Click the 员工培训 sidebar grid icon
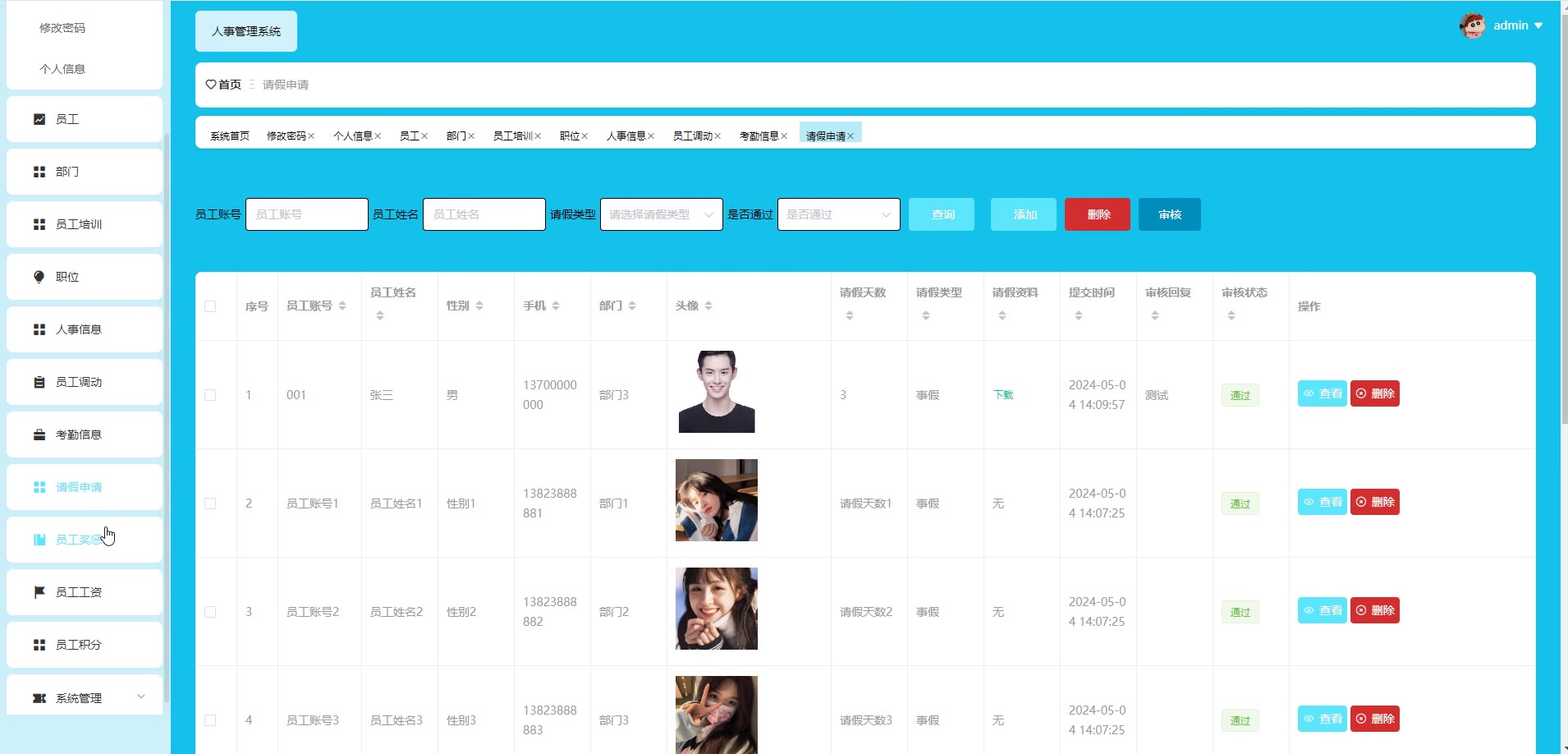Viewport: 1568px width, 754px height. (x=39, y=224)
